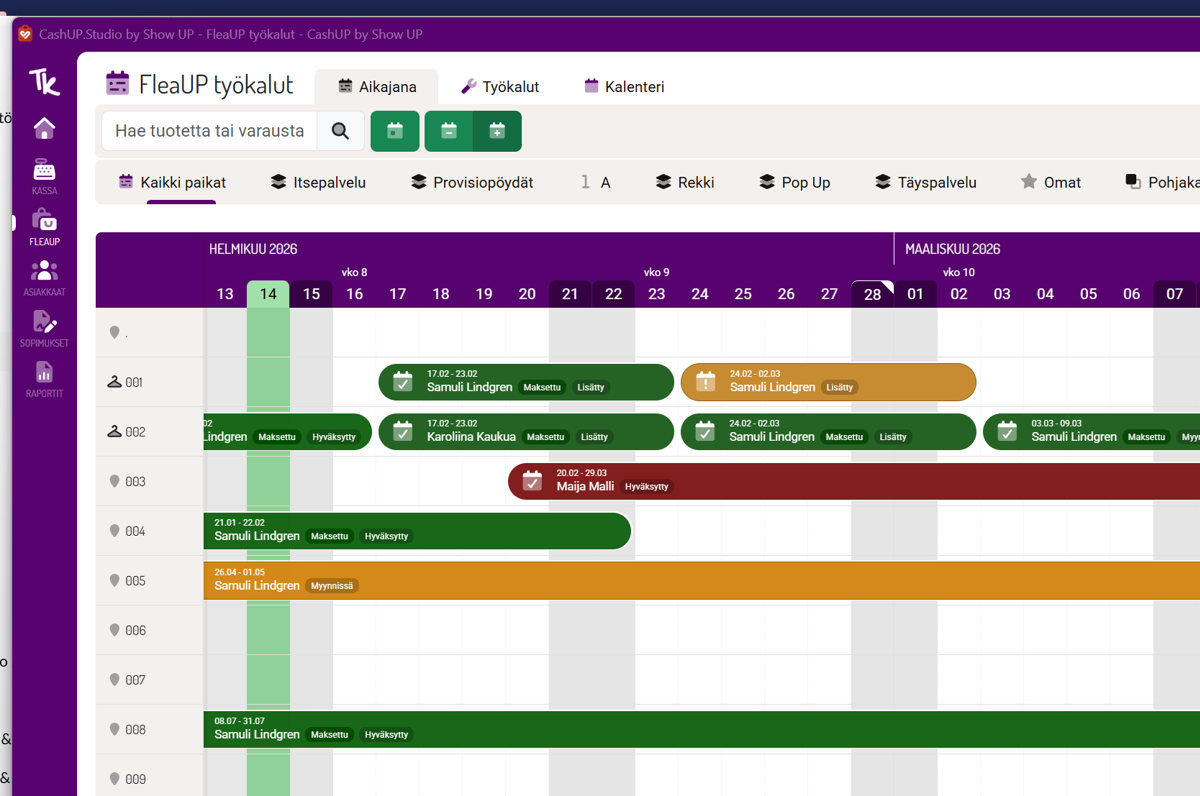Open the Kassa register icon in sidebar
This screenshot has width=1200, height=796.
[x=44, y=175]
